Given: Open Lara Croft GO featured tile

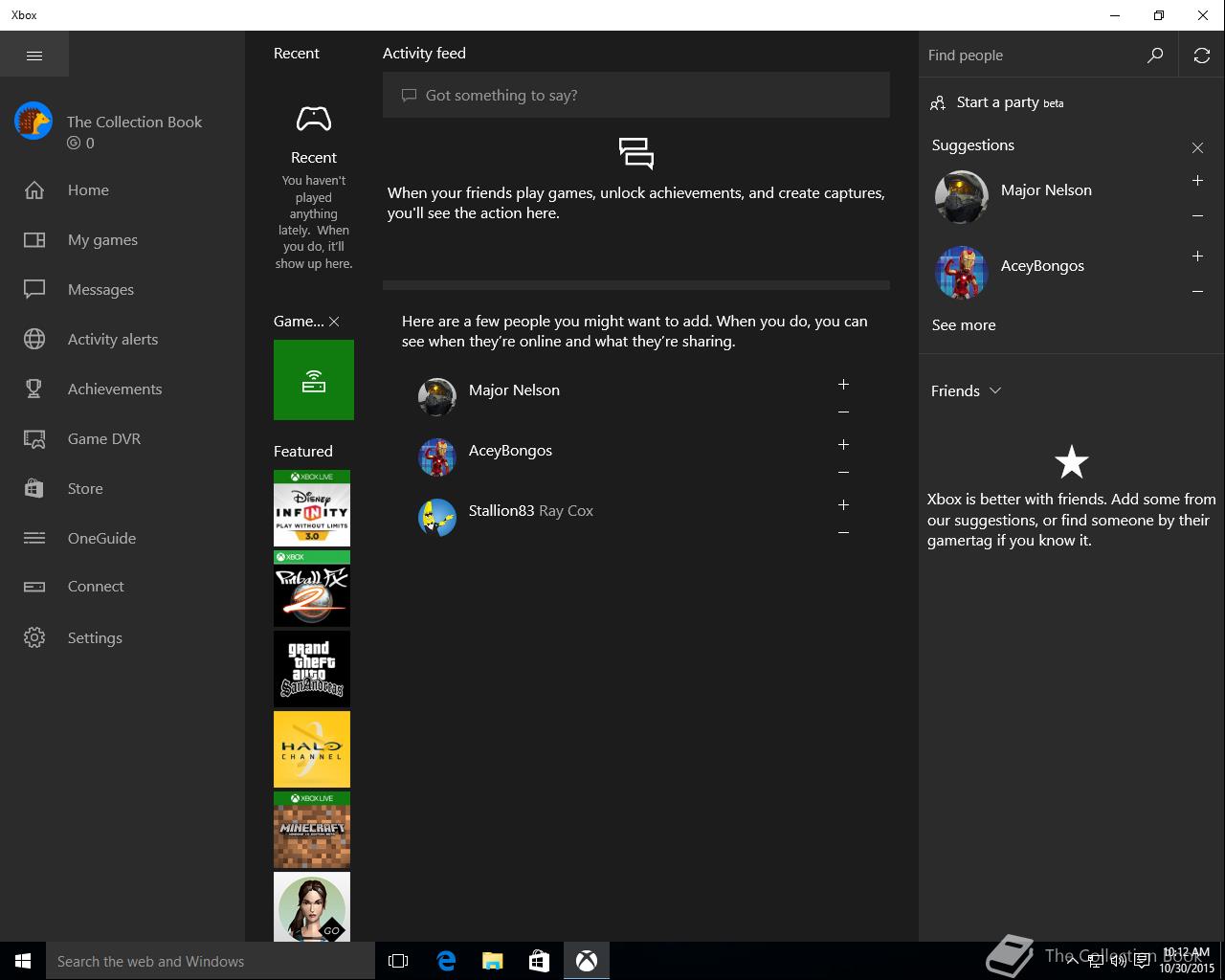Looking at the screenshot, I should click(x=312, y=906).
